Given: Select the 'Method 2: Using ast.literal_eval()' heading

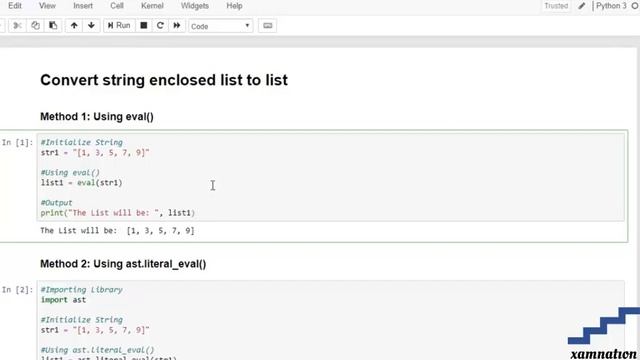Looking at the screenshot, I should coord(123,264).
